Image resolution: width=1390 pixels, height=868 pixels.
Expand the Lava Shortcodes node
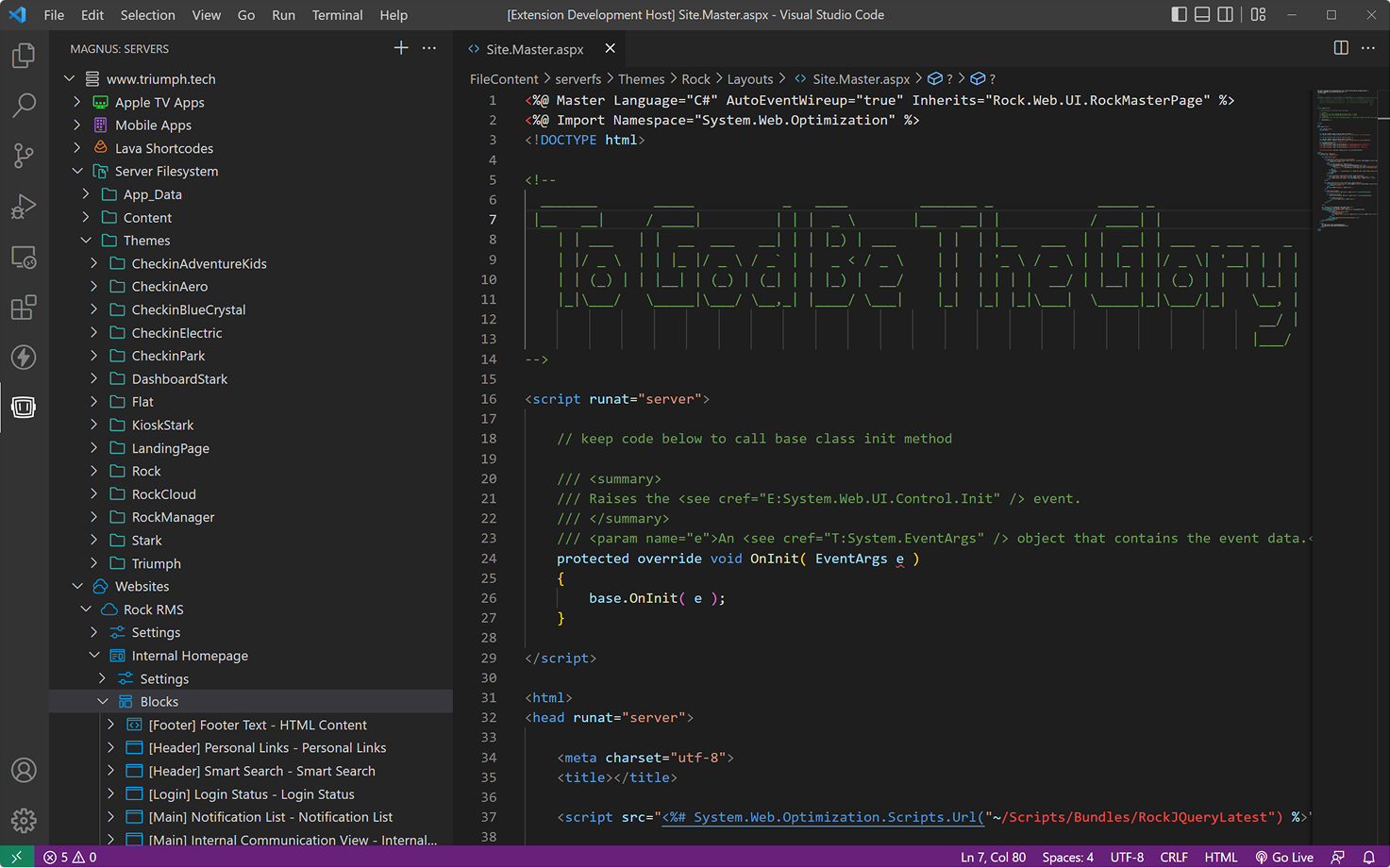77,148
